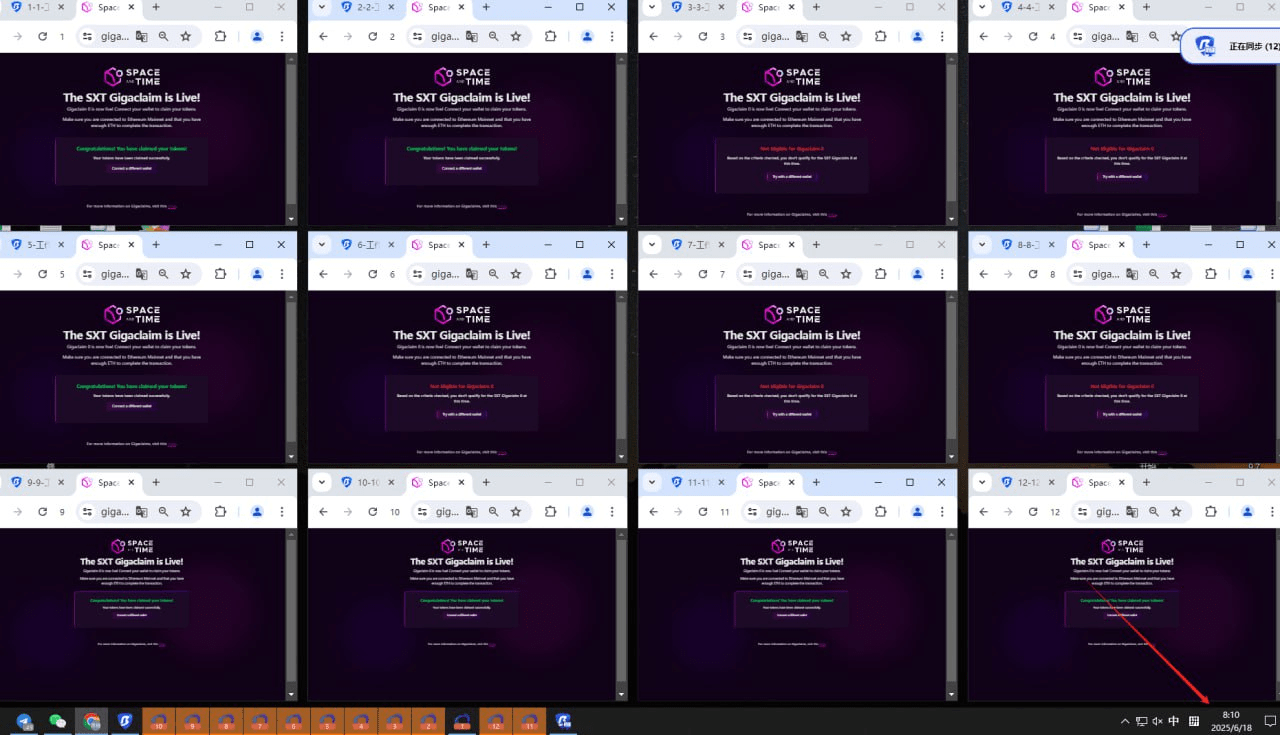1280x735 pixels.
Task: Click the volume icon in the system tray
Action: point(1157,721)
